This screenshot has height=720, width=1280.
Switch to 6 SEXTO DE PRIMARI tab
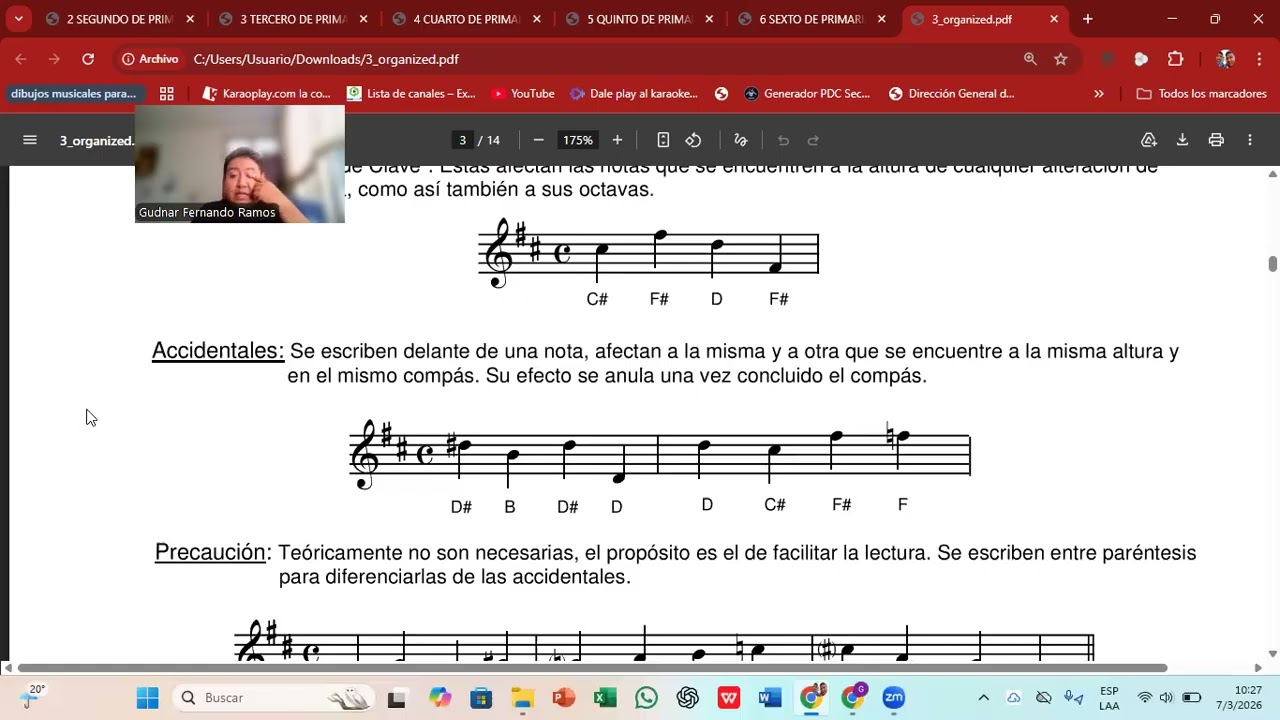pos(813,19)
